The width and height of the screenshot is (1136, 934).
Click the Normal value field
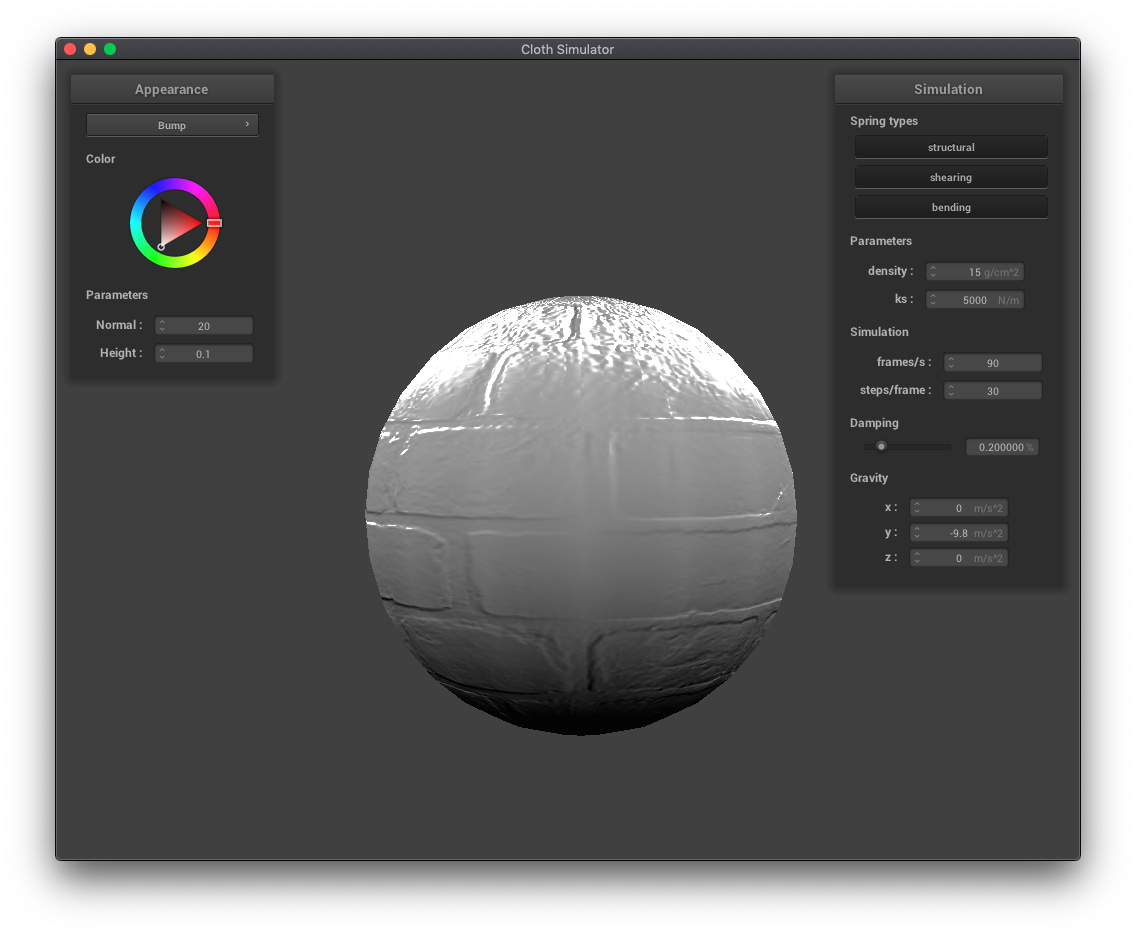204,325
